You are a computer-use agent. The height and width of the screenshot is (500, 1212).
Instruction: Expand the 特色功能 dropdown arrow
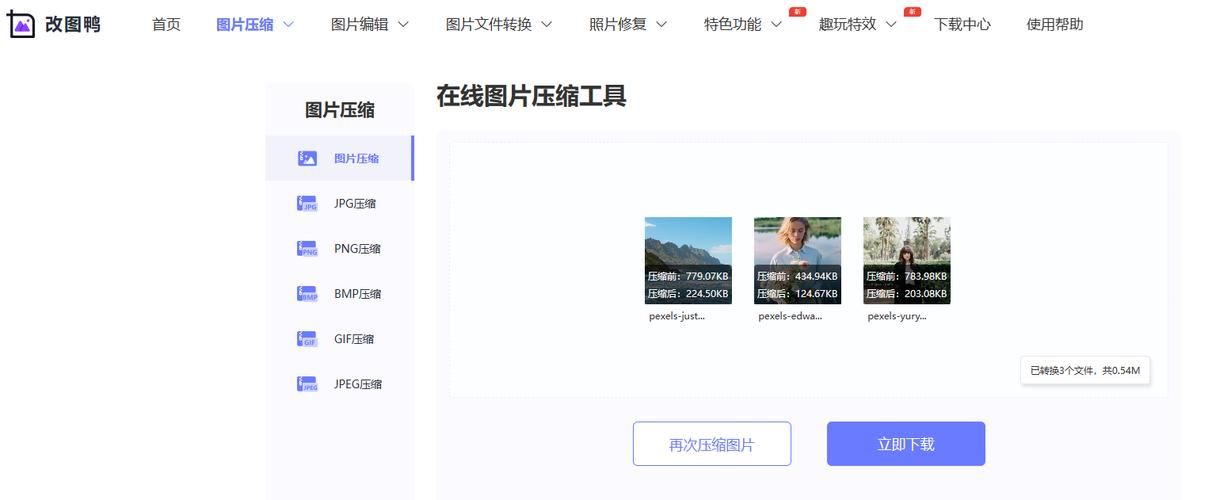777,24
